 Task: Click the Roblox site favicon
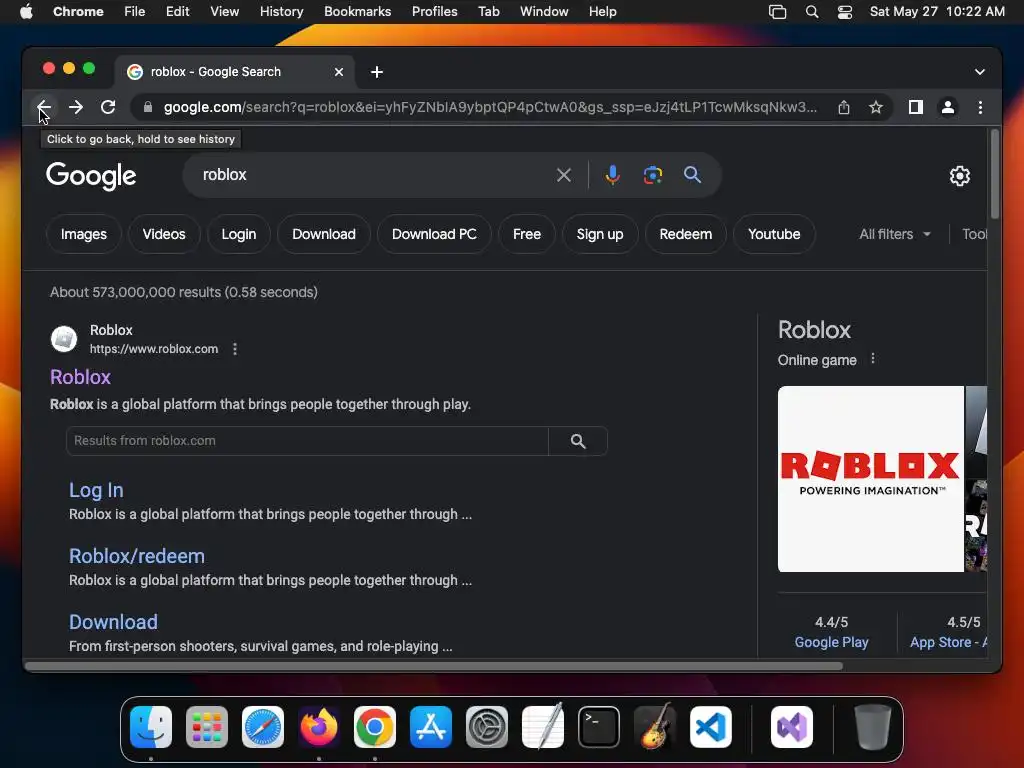pos(64,339)
